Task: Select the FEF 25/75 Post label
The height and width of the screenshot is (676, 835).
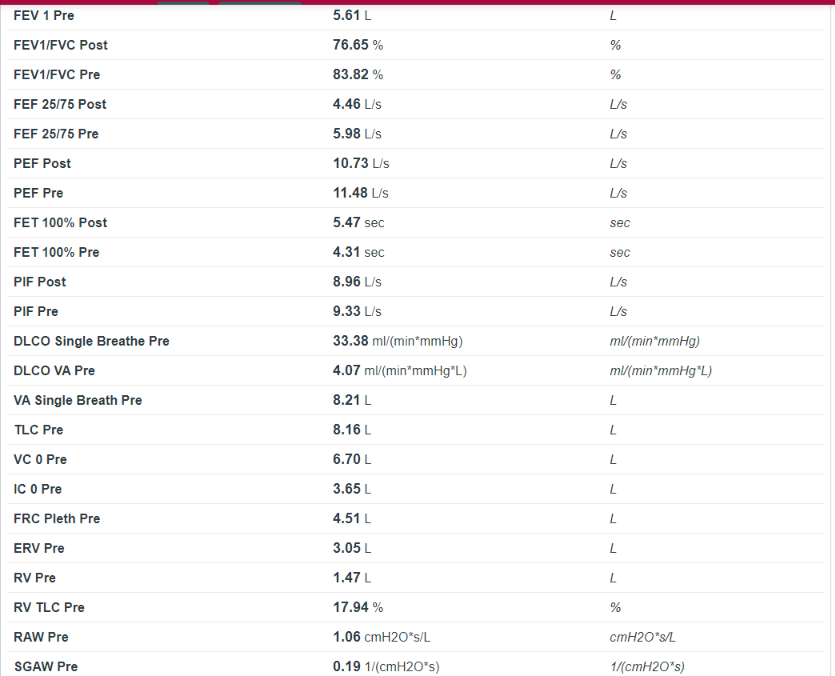Action: (60, 104)
